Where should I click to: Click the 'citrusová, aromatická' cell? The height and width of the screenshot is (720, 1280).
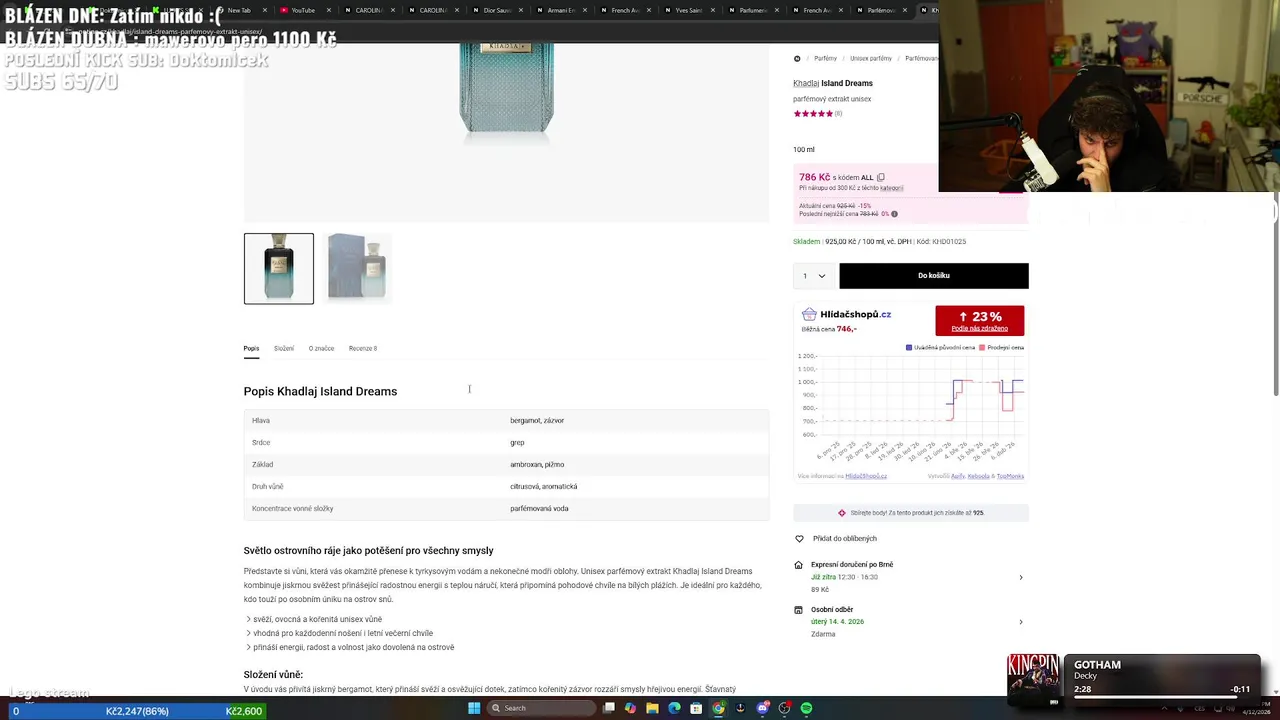(x=543, y=487)
